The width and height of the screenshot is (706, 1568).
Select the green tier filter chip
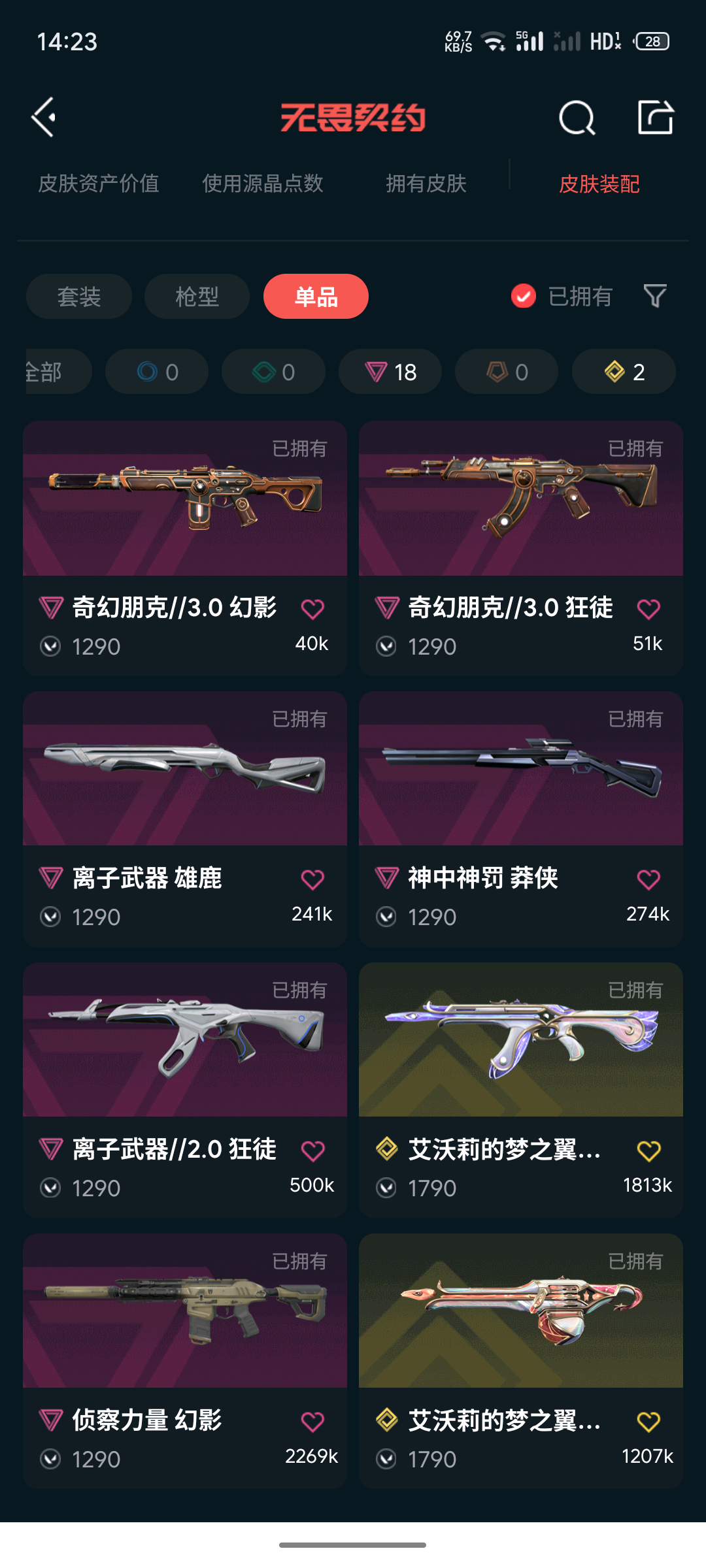(273, 372)
